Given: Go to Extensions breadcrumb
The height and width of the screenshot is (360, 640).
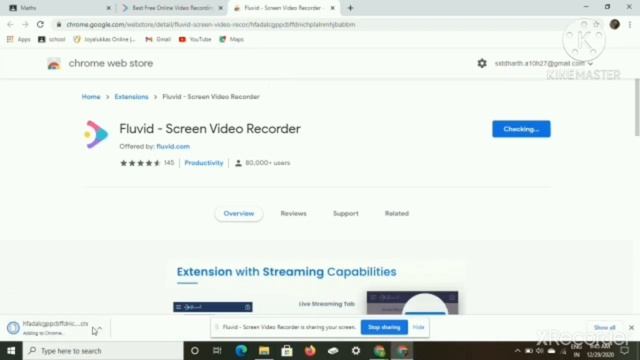Looking at the screenshot, I should 131,97.
